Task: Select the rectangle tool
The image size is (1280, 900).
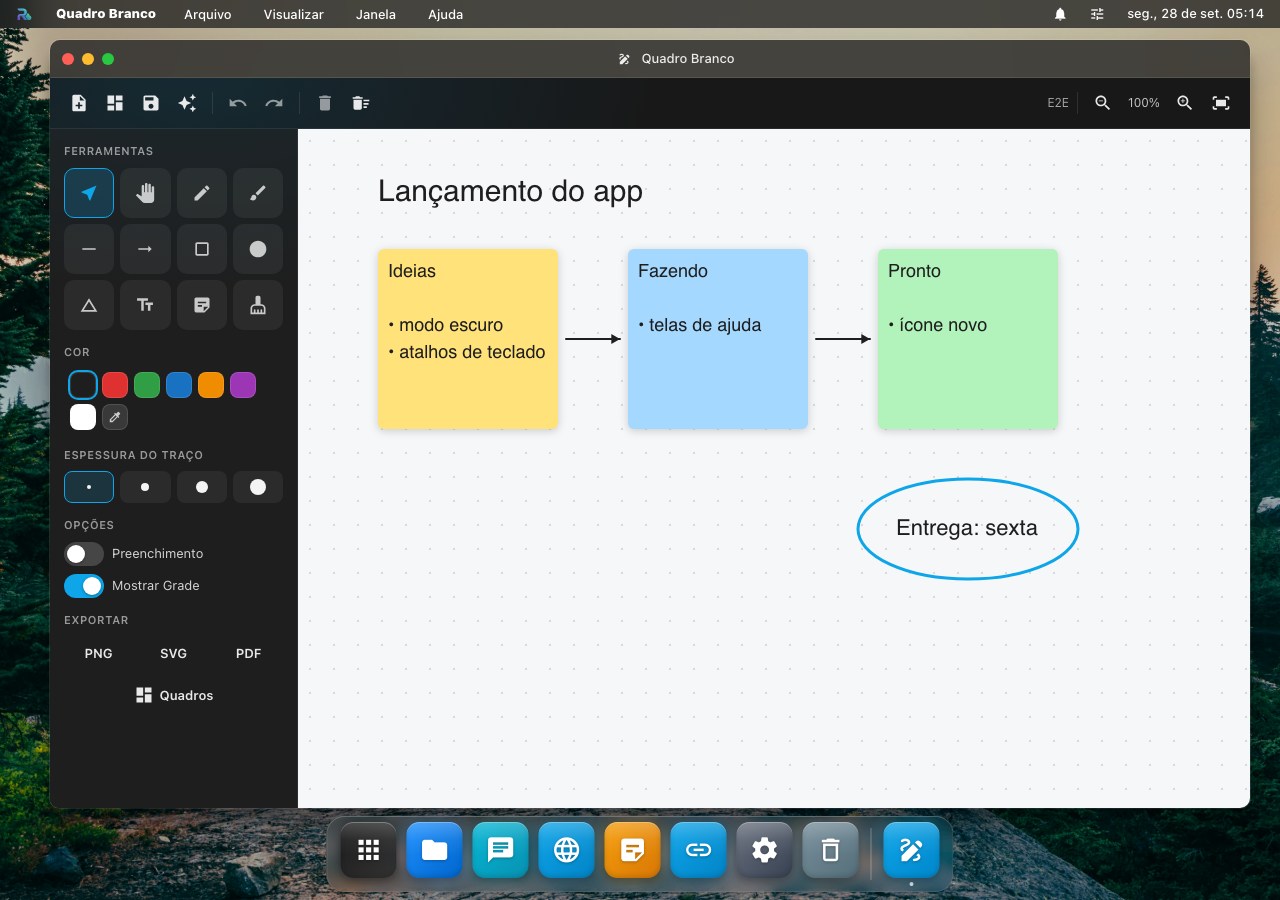Action: click(x=202, y=249)
